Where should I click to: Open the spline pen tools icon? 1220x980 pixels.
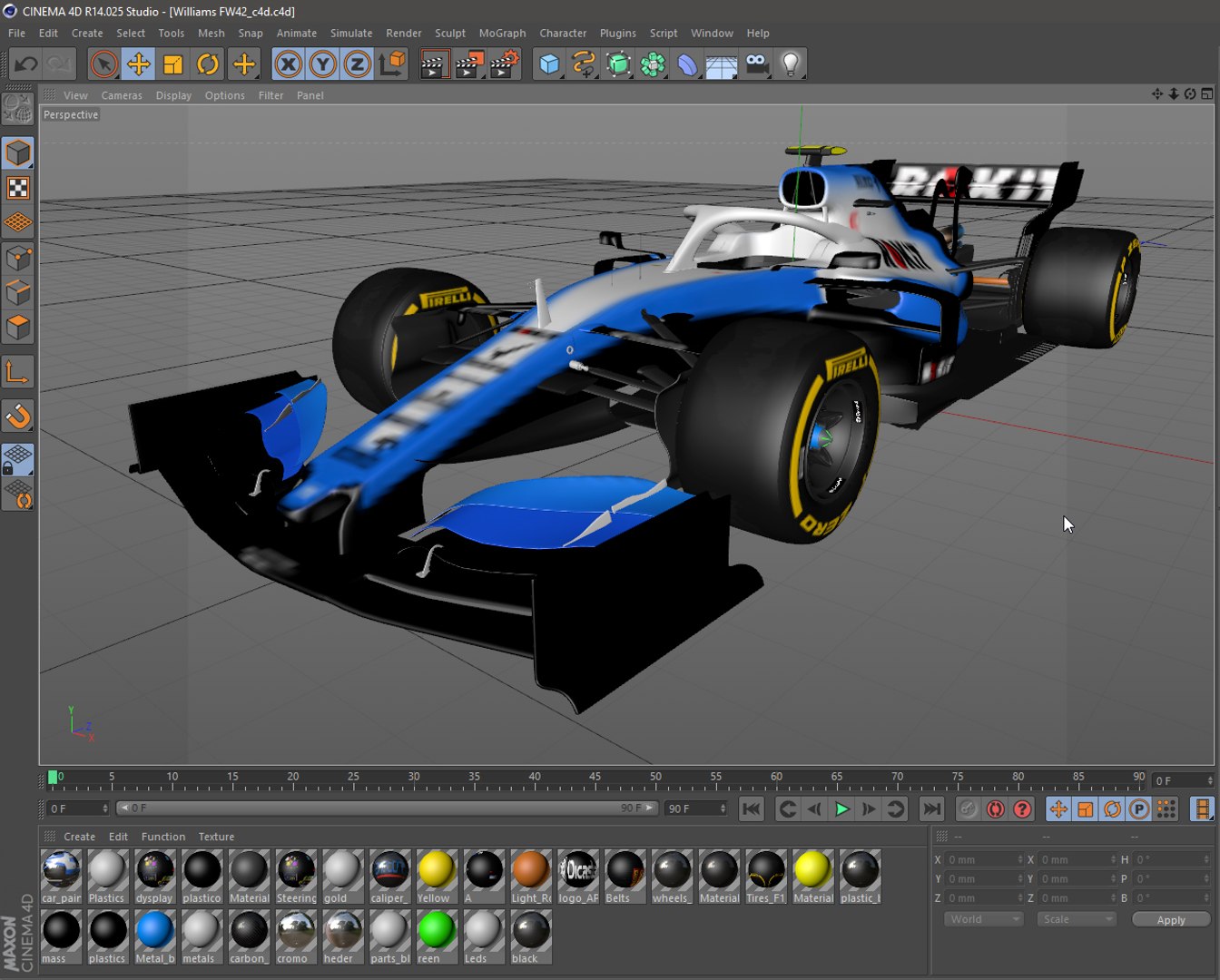584,64
